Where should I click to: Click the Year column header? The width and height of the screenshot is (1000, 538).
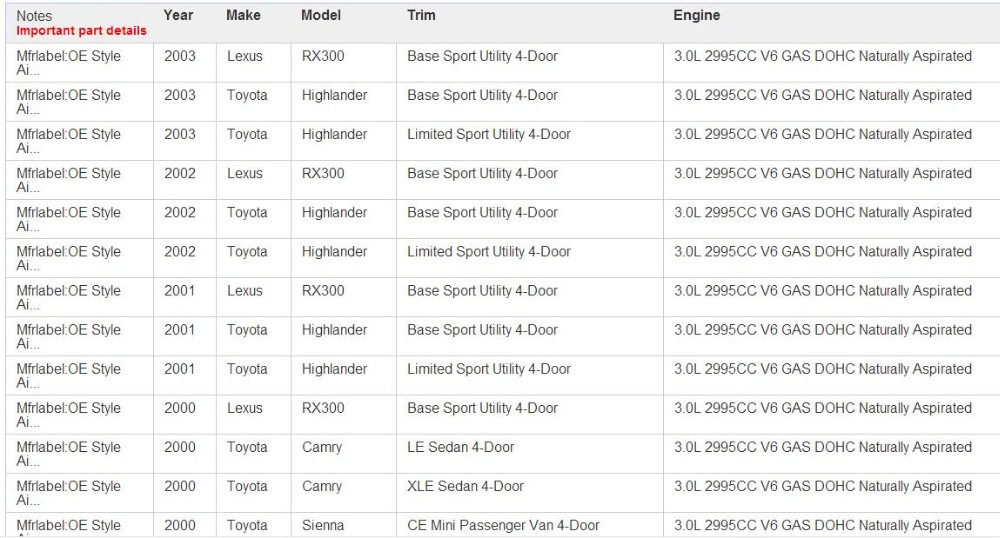pos(179,15)
